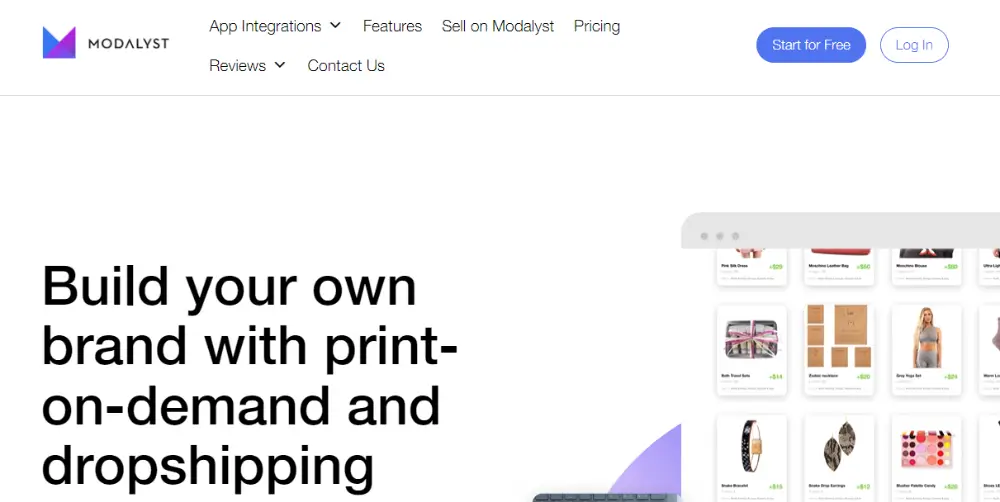Click the Modalyst logo
Viewport: 1000px width, 502px height.
pos(106,43)
